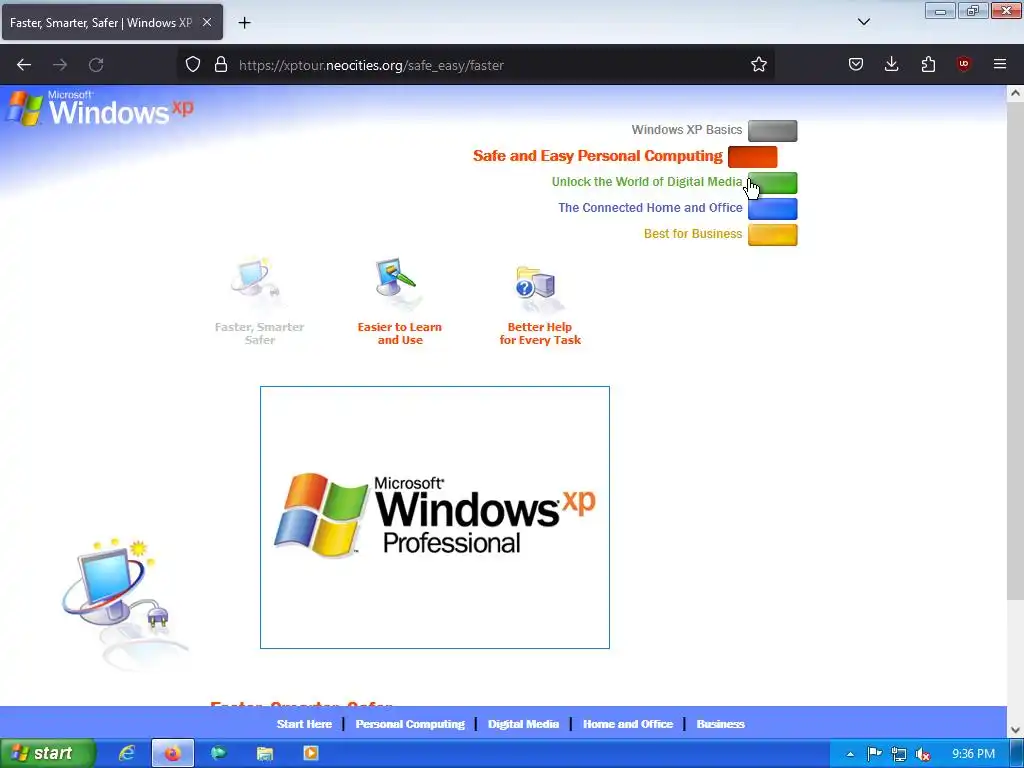Launch Internet Explorer from the taskbar
The width and height of the screenshot is (1024, 768).
click(x=126, y=753)
